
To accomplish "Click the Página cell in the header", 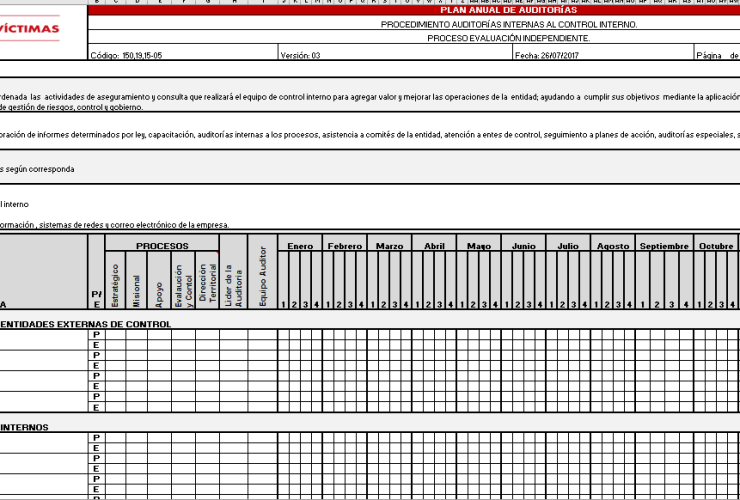I will [x=715, y=56].
